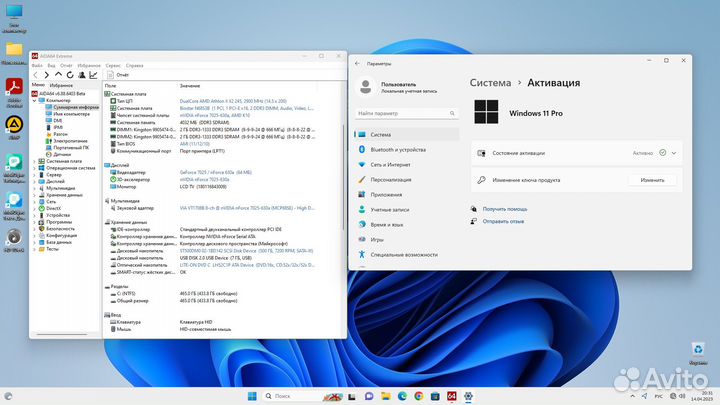Expand the Мультимедиа tree node
This screenshot has height=405, width=720.
[x=34, y=188]
